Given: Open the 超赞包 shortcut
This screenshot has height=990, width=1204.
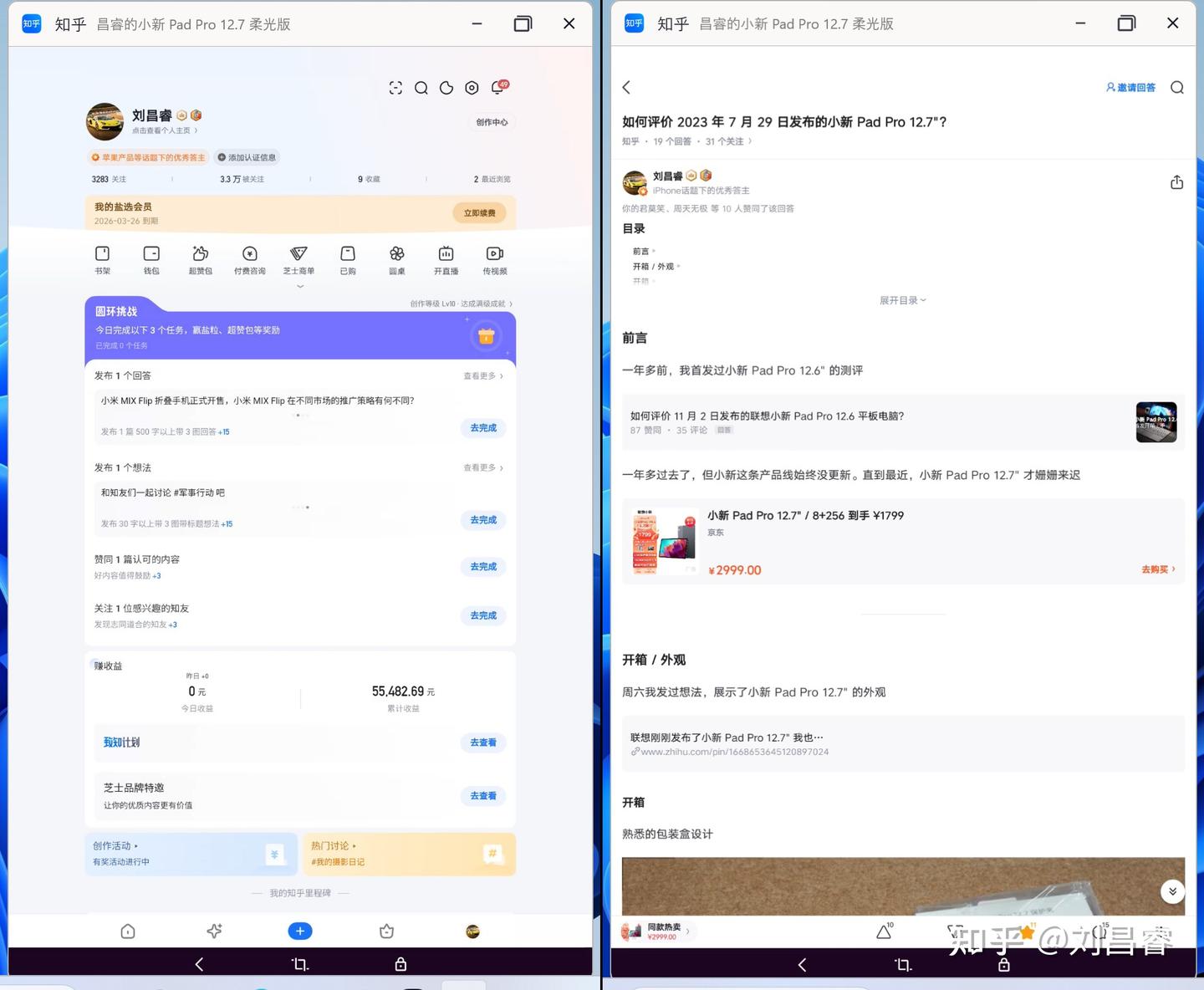Looking at the screenshot, I should (201, 260).
